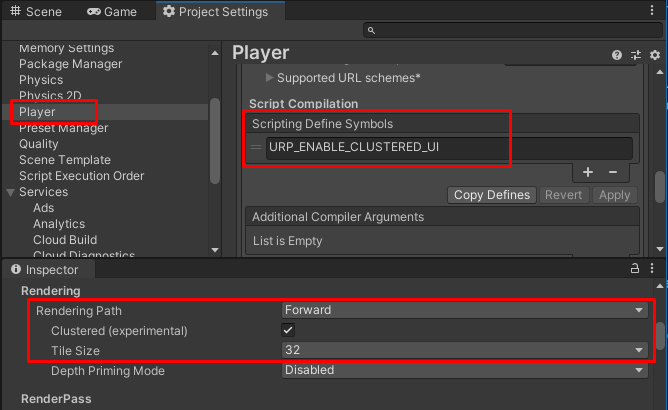
Task: Open the Depth Priming Mode dropdown
Action: click(x=464, y=370)
